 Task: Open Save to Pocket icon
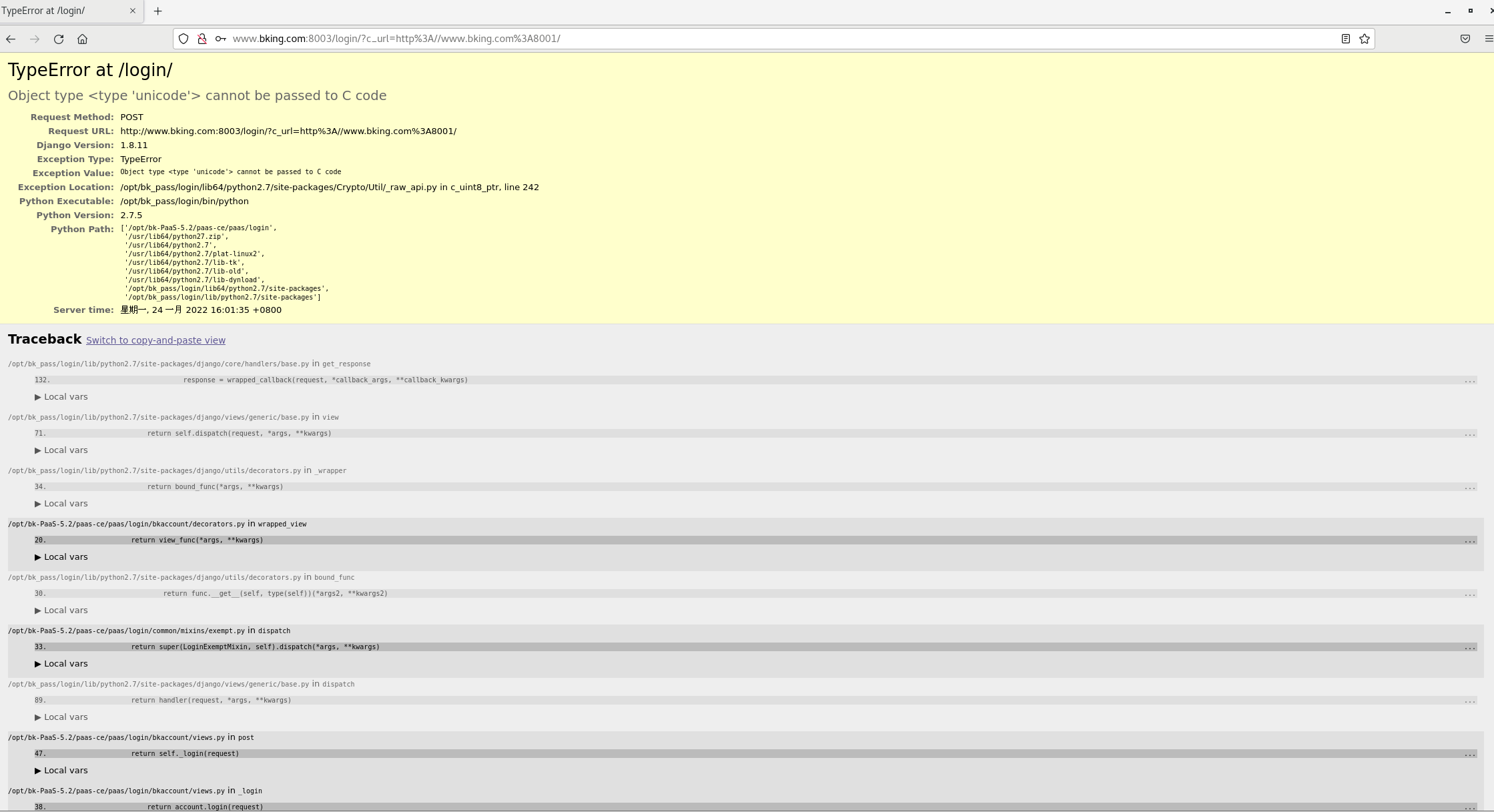coord(1465,39)
